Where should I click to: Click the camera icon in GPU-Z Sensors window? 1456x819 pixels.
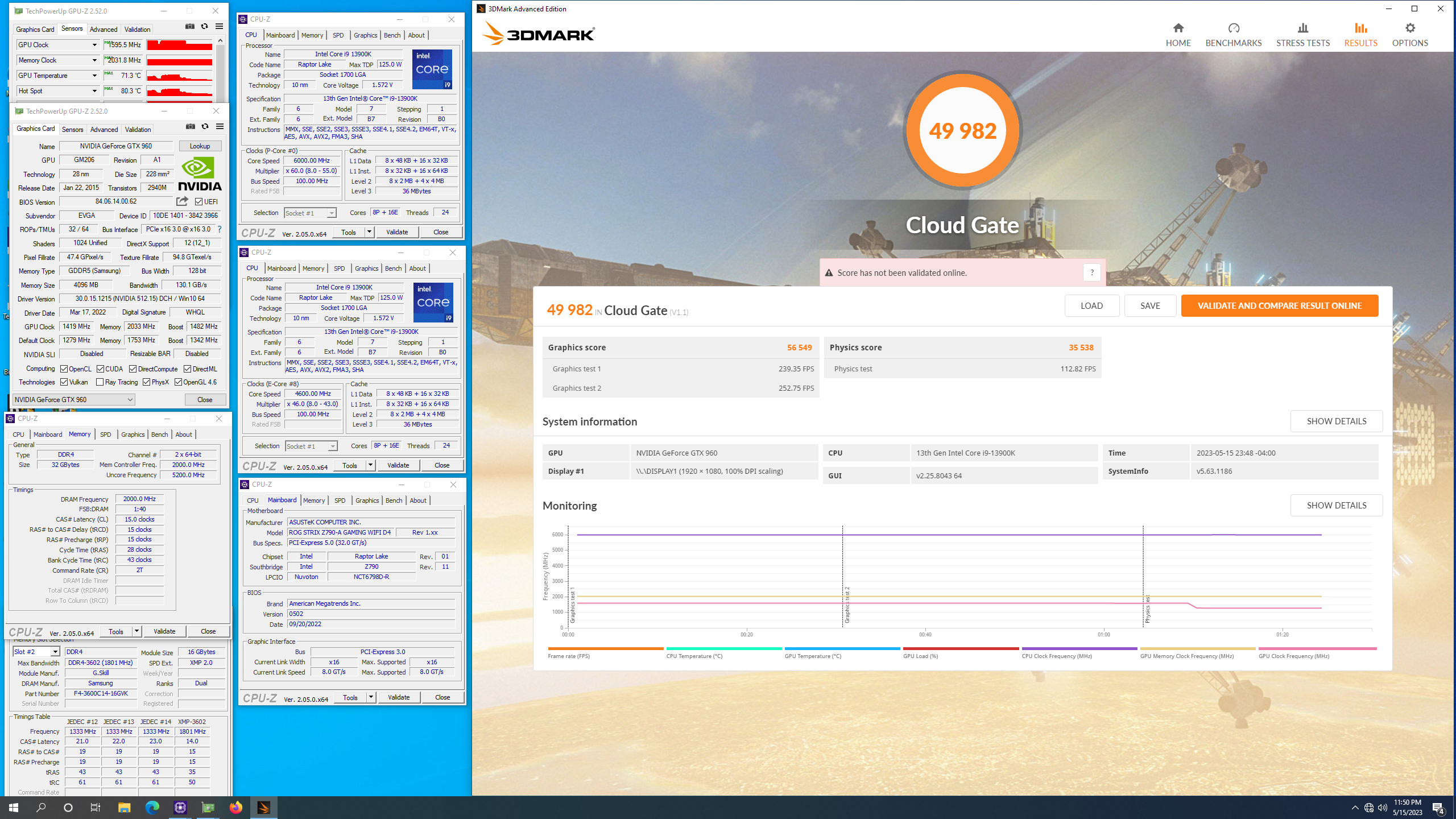pyautogui.click(x=190, y=26)
